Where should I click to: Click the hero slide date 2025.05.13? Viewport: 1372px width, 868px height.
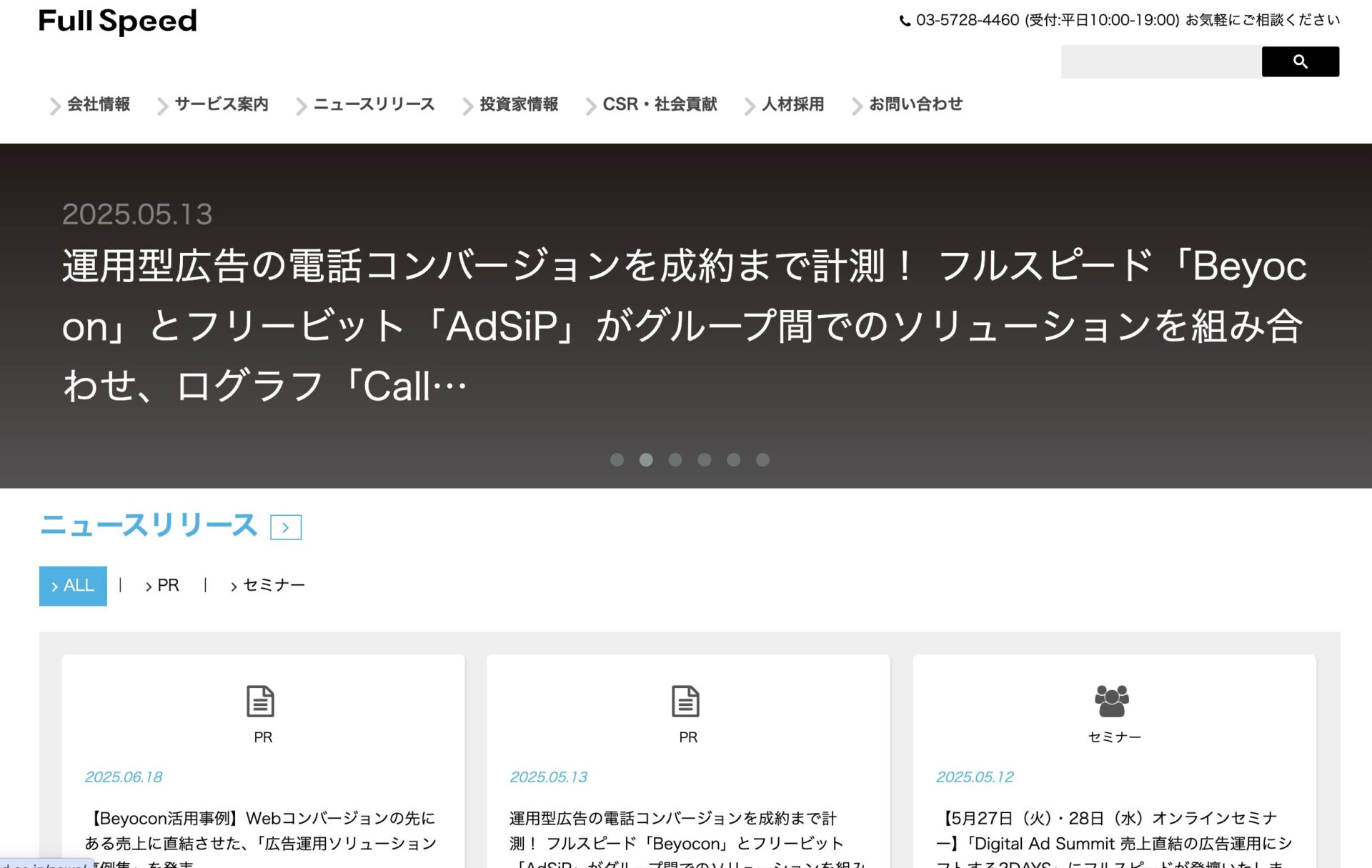(x=137, y=214)
